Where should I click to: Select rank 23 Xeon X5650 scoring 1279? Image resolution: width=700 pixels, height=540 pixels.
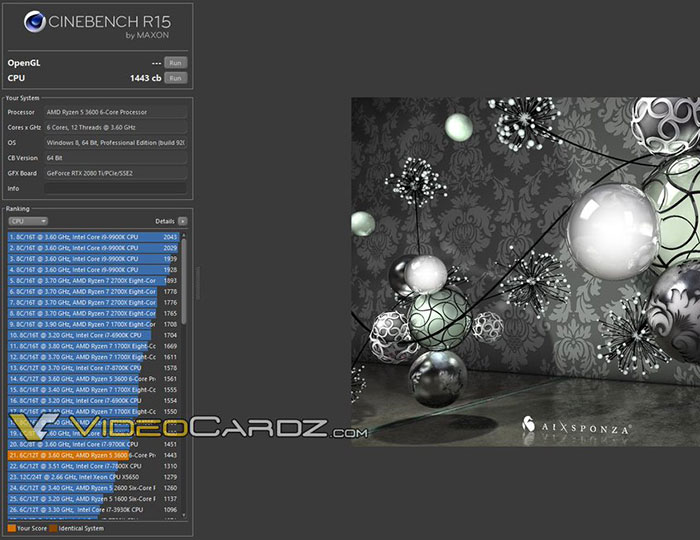93,477
